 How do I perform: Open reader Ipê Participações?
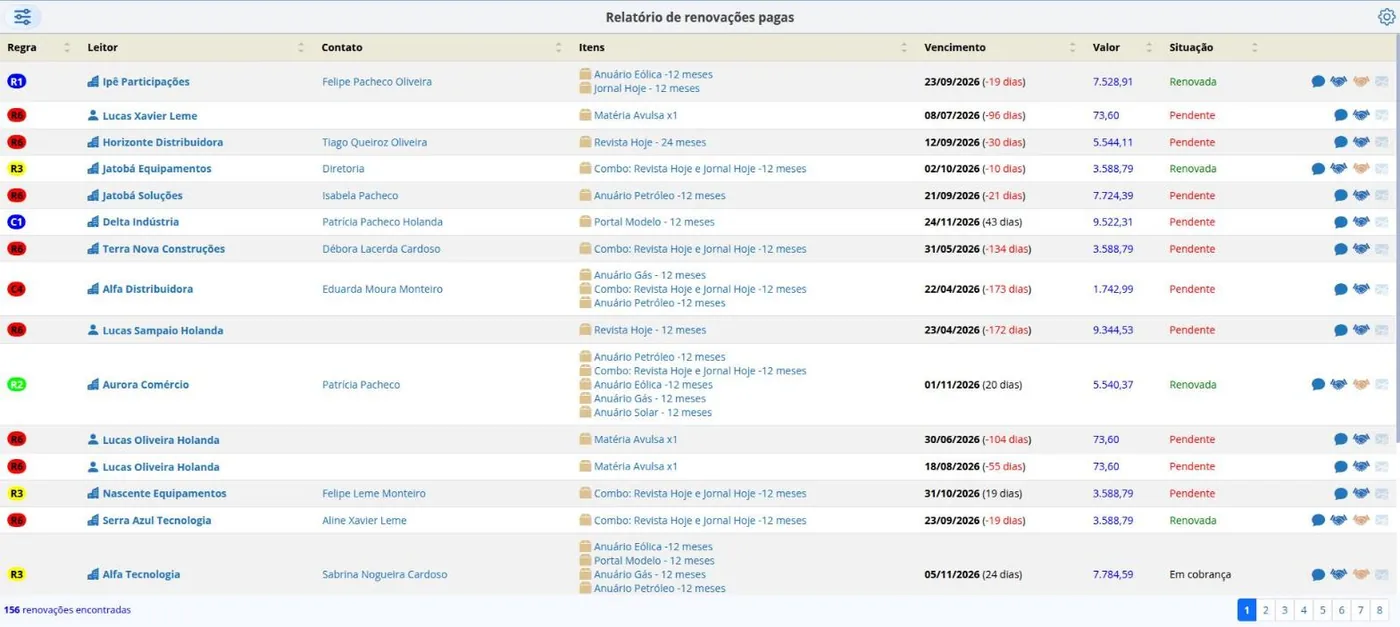(x=146, y=82)
